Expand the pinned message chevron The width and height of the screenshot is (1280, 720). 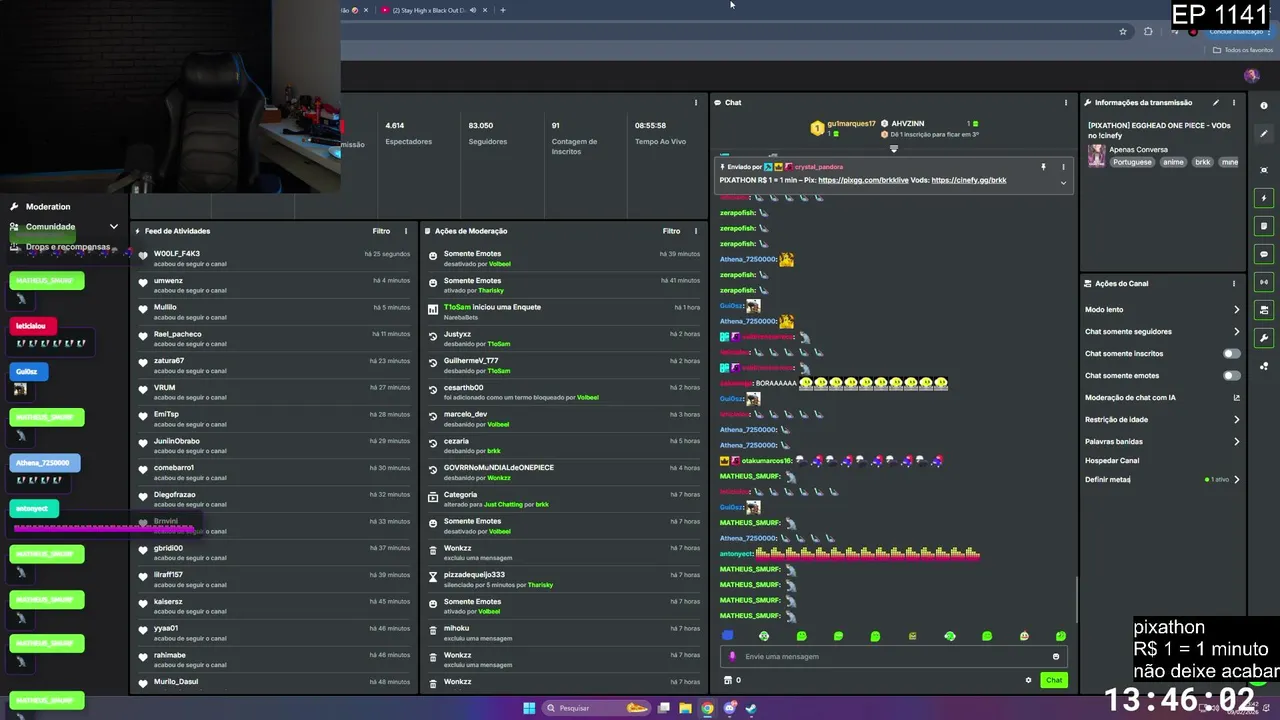pyautogui.click(x=1063, y=183)
